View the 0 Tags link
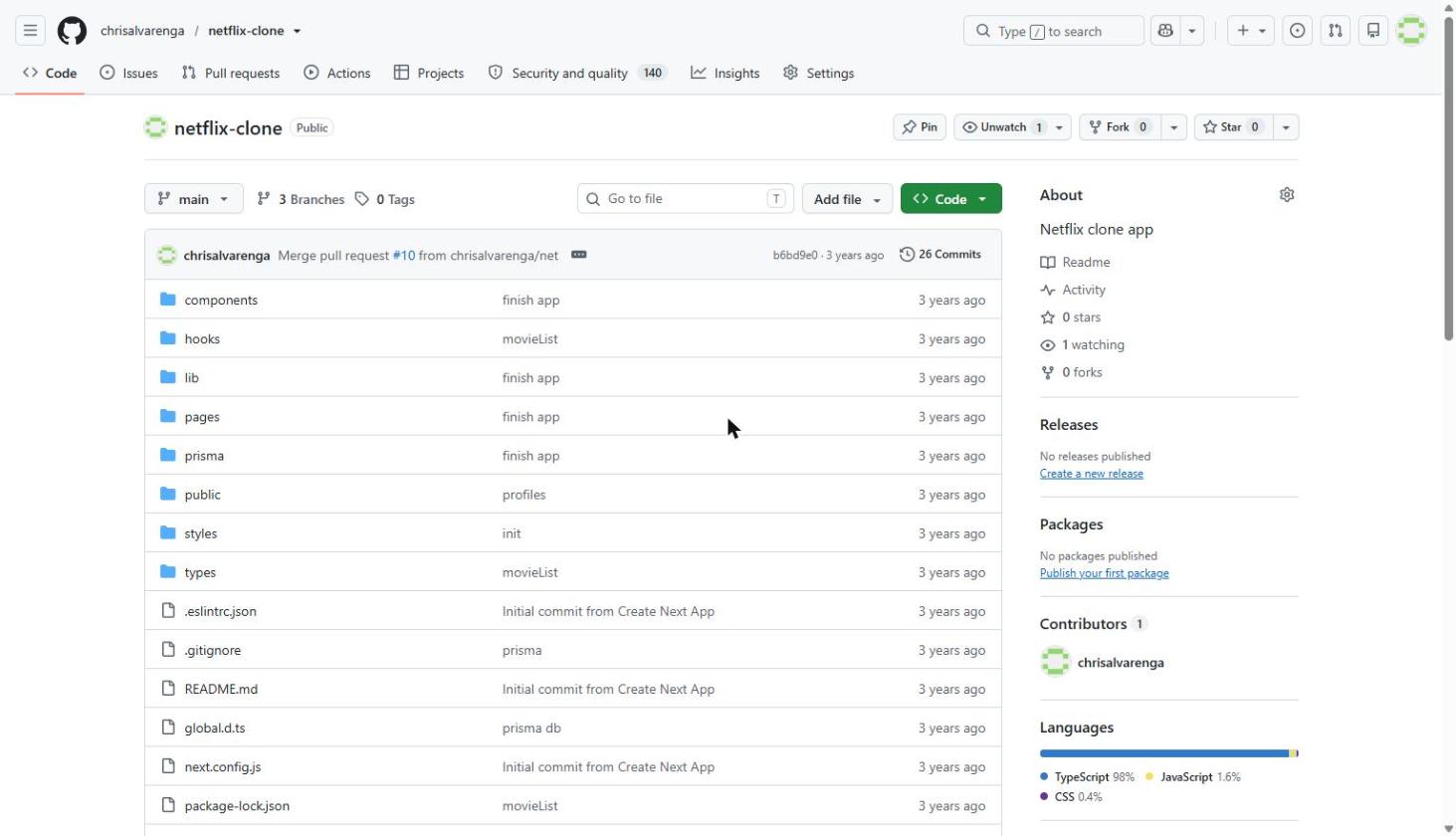 click(x=385, y=199)
